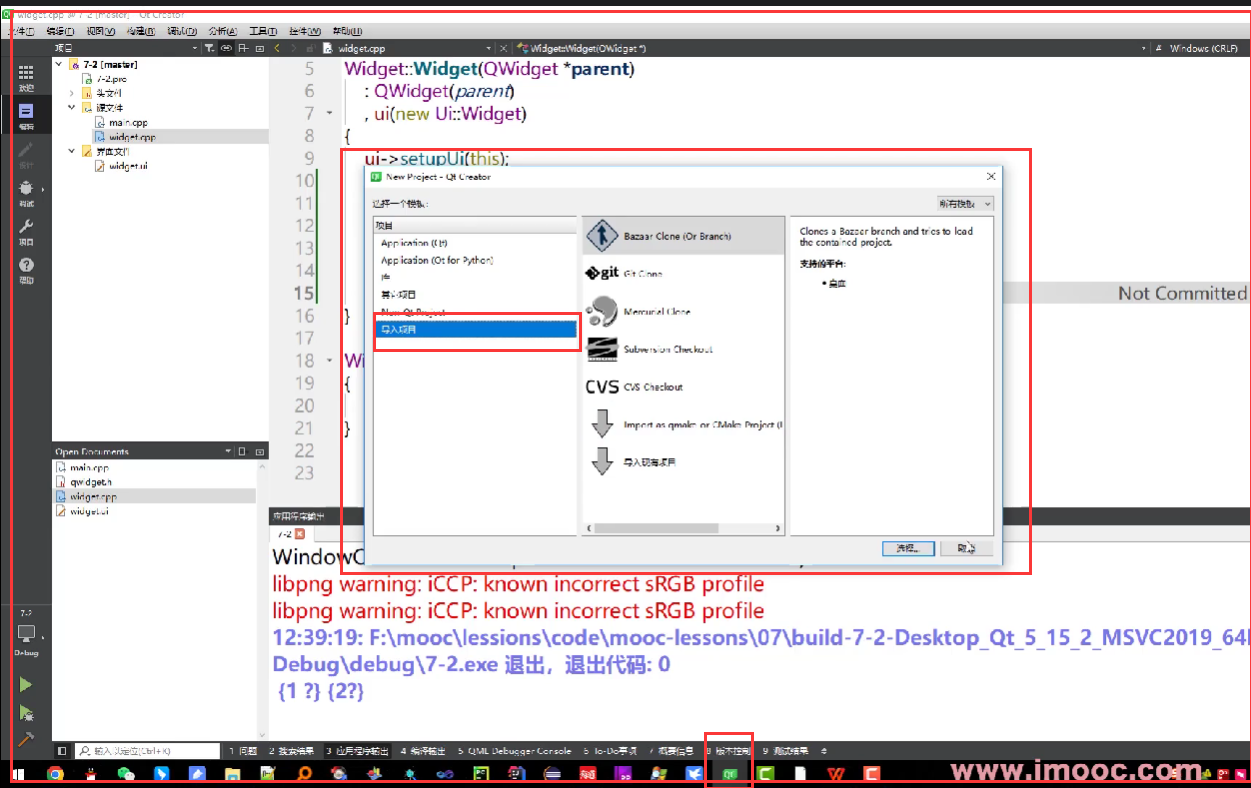Close the widget.cpp document with X icon
Screen dimensions: 1251x788
pyautogui.click(x=502, y=48)
